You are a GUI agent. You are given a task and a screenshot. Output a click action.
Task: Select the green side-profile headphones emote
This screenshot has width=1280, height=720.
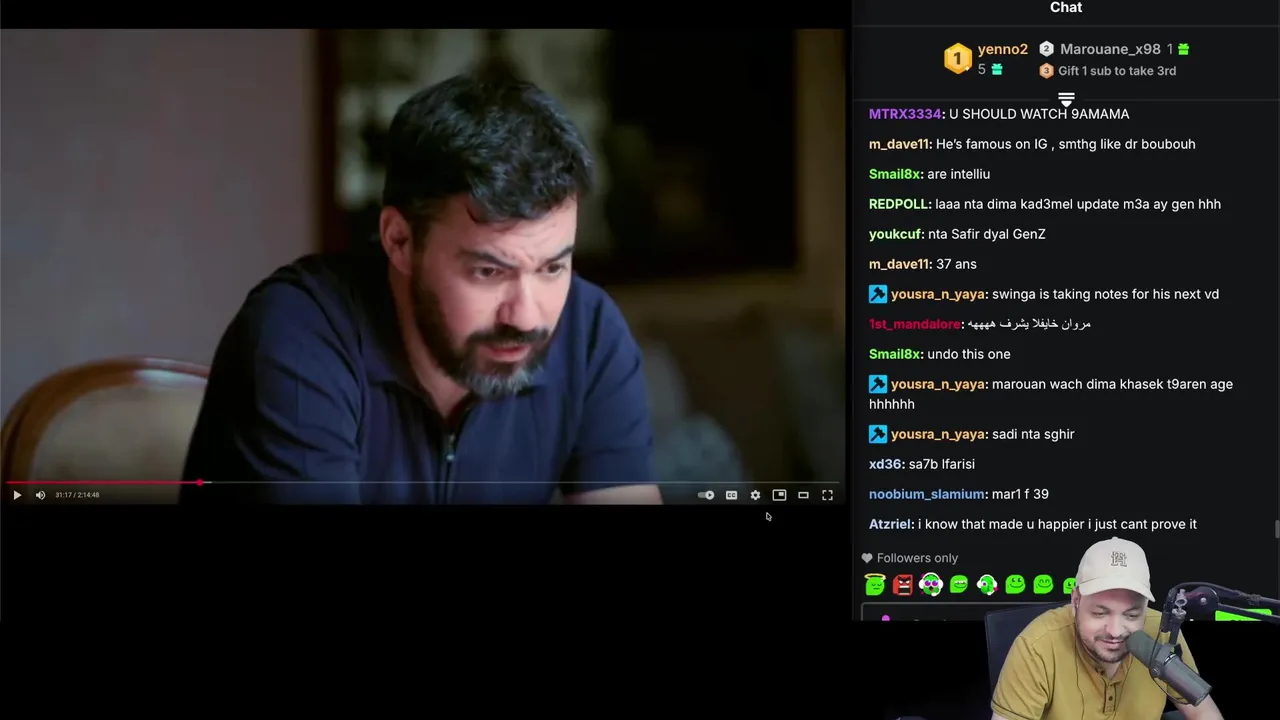[x=987, y=584]
